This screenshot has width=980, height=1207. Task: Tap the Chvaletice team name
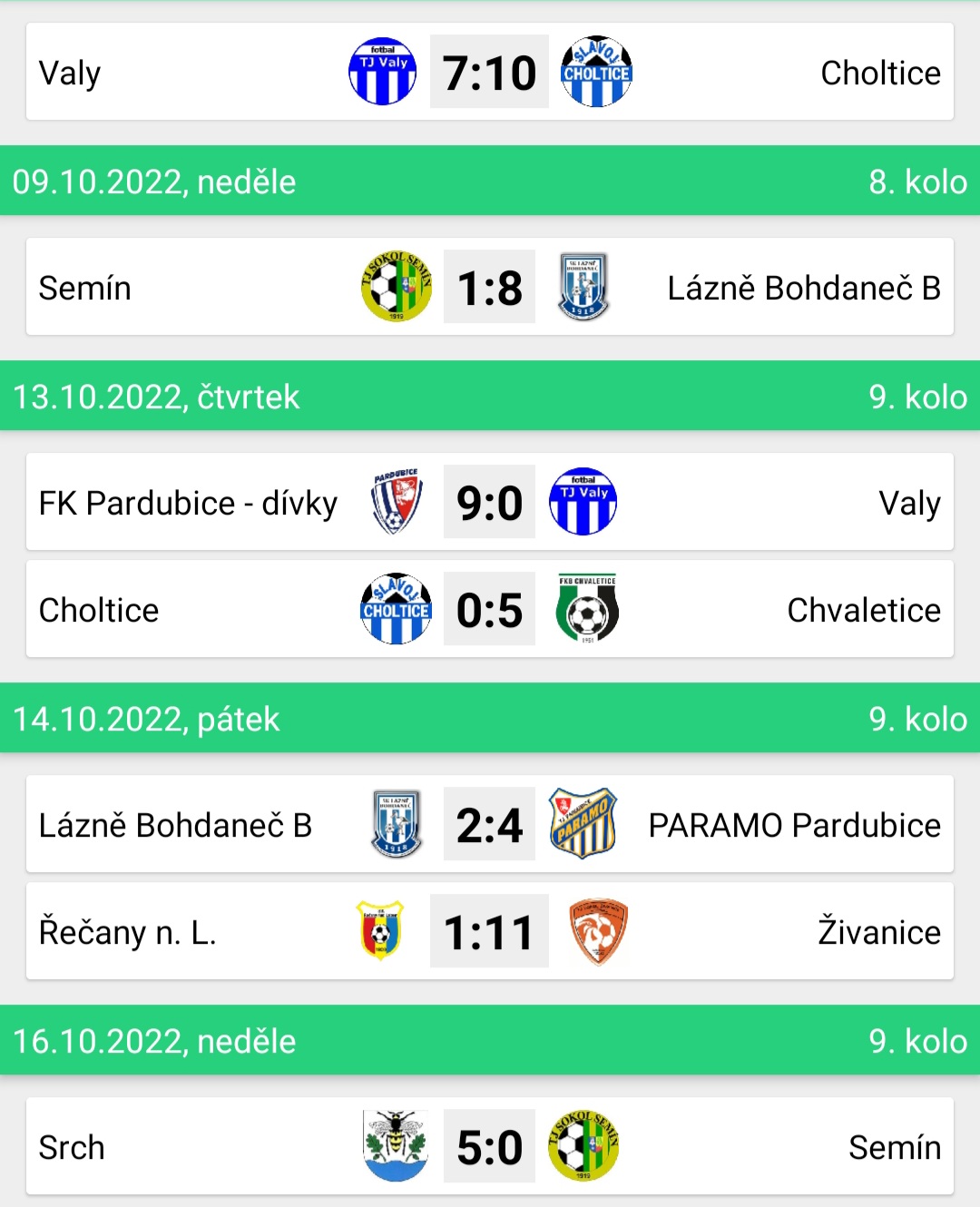point(864,610)
